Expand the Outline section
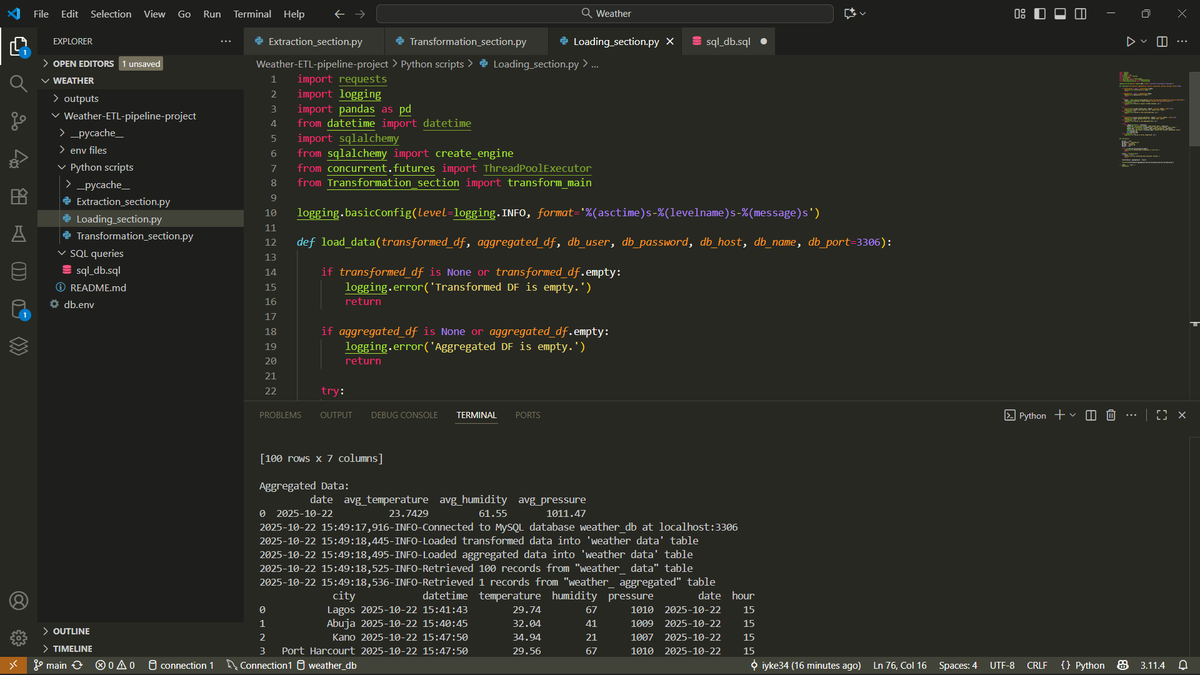The height and width of the screenshot is (675, 1200). [x=140, y=631]
